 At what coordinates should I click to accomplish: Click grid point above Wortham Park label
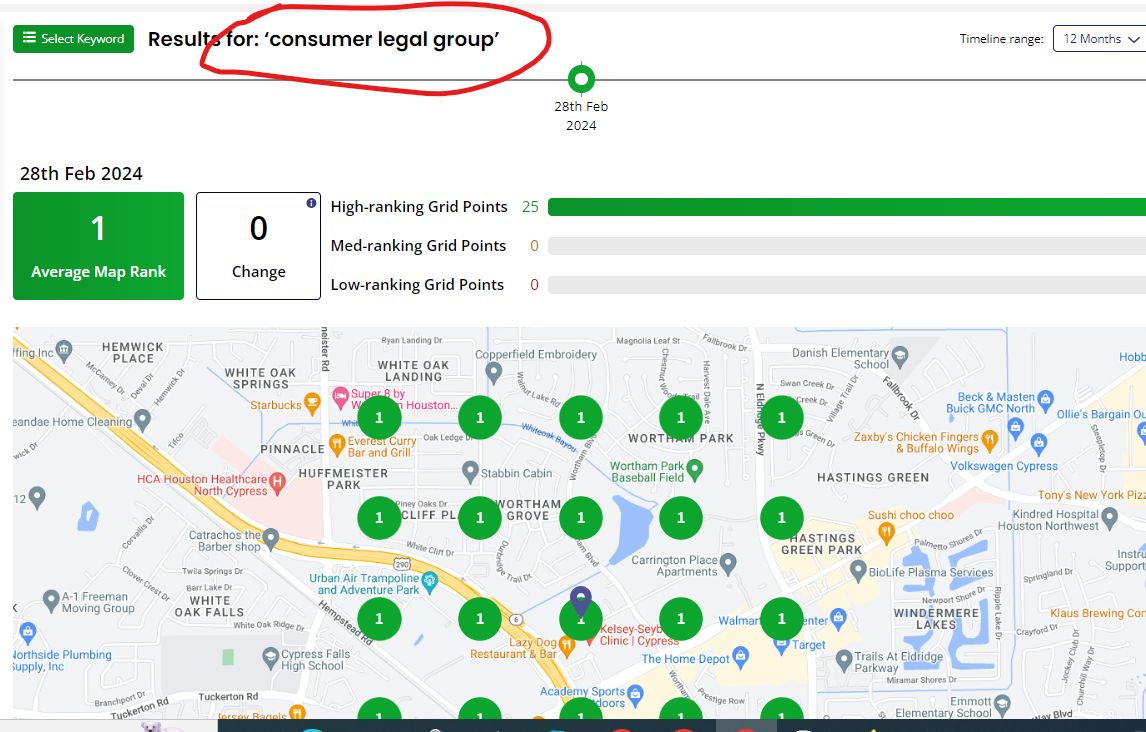[x=681, y=417]
